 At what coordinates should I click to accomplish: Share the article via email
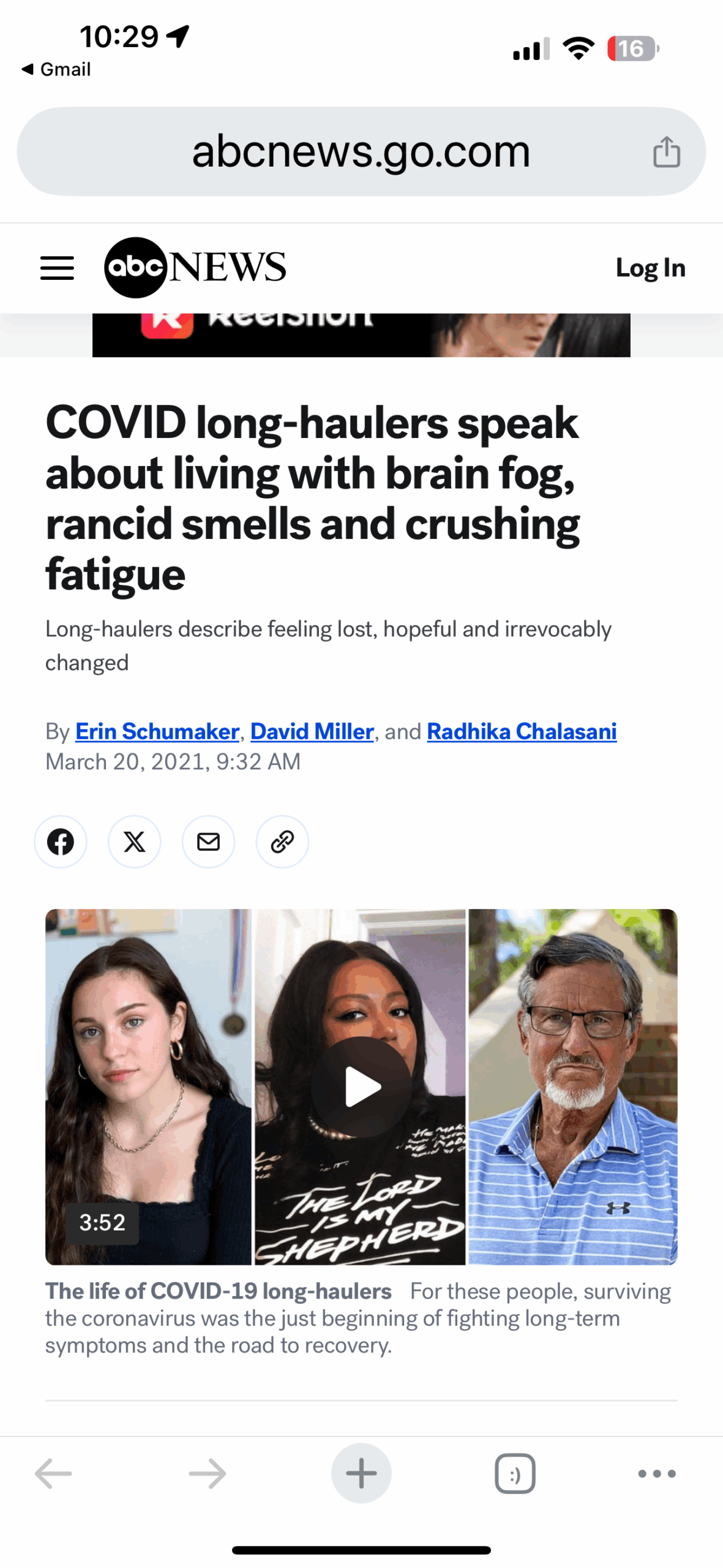click(208, 841)
